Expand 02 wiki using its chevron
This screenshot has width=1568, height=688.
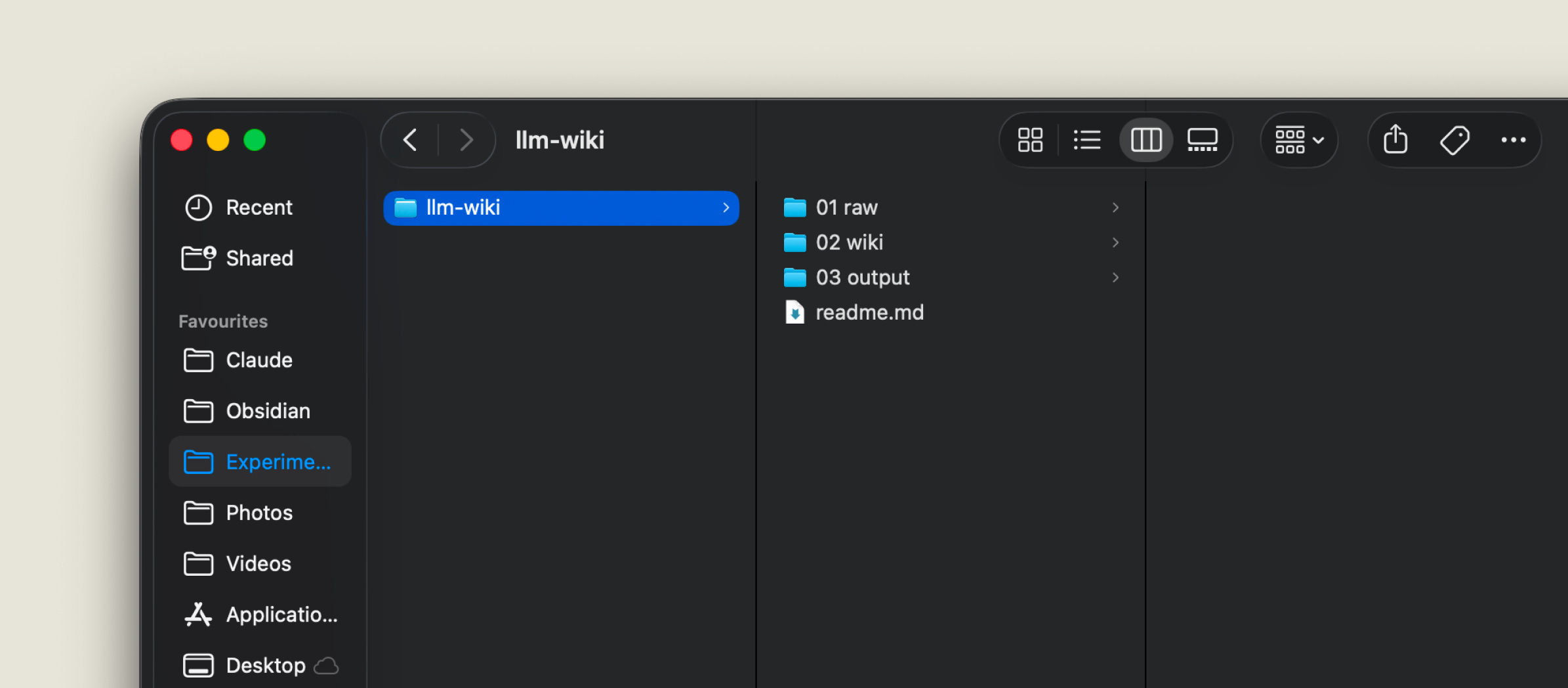pos(1115,242)
